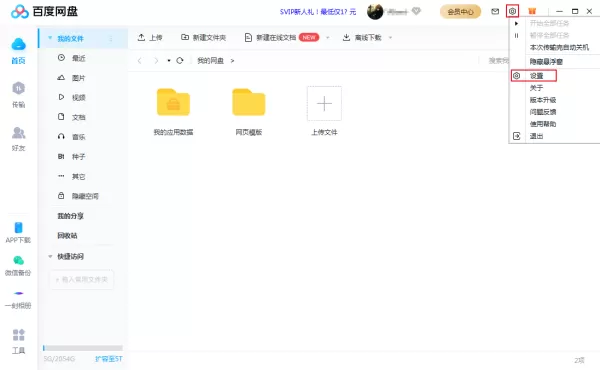This screenshot has height=370, width=600.
Task: Click the SVIP new user promotion link
Action: click(318, 12)
